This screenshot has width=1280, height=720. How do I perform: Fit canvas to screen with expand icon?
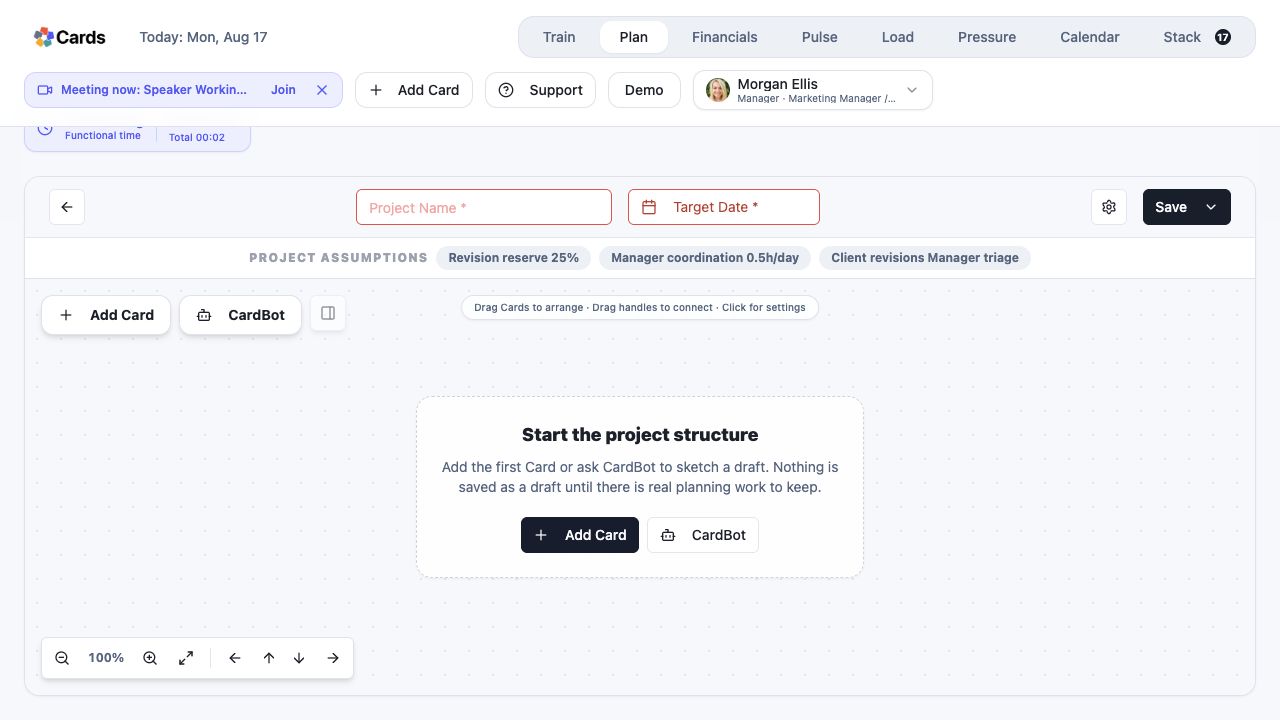click(x=186, y=658)
